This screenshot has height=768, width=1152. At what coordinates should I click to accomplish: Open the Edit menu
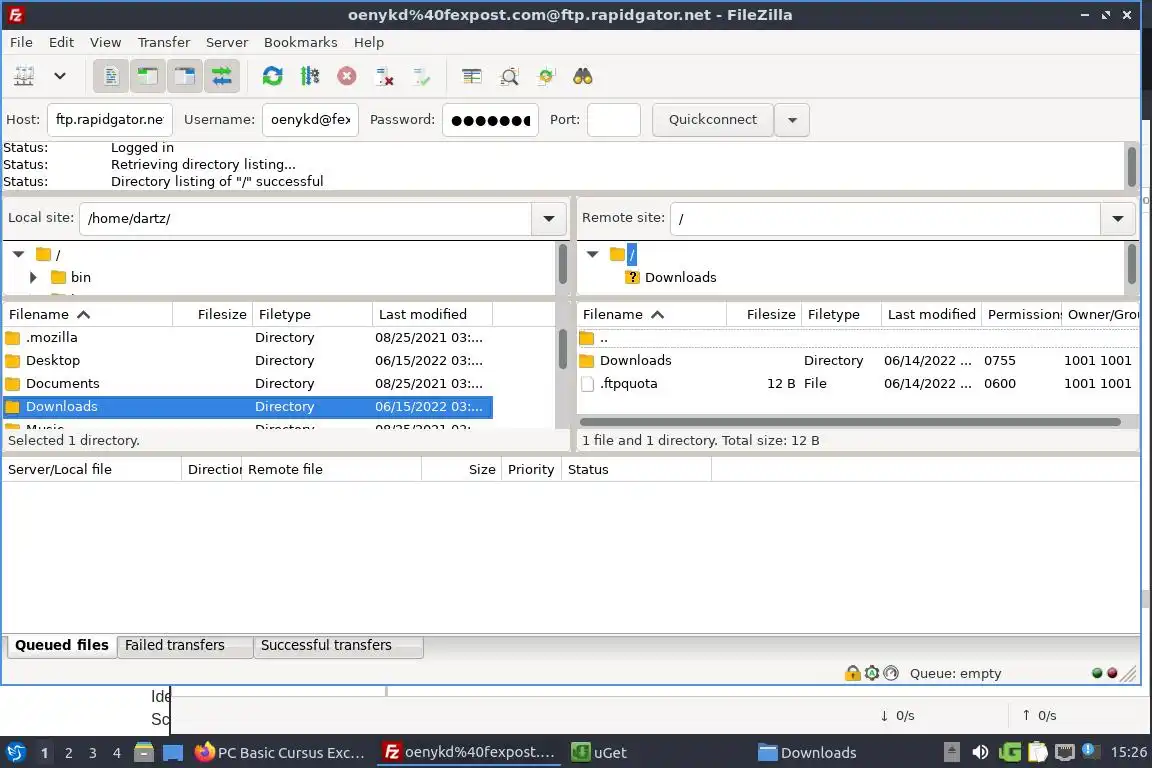(x=61, y=43)
